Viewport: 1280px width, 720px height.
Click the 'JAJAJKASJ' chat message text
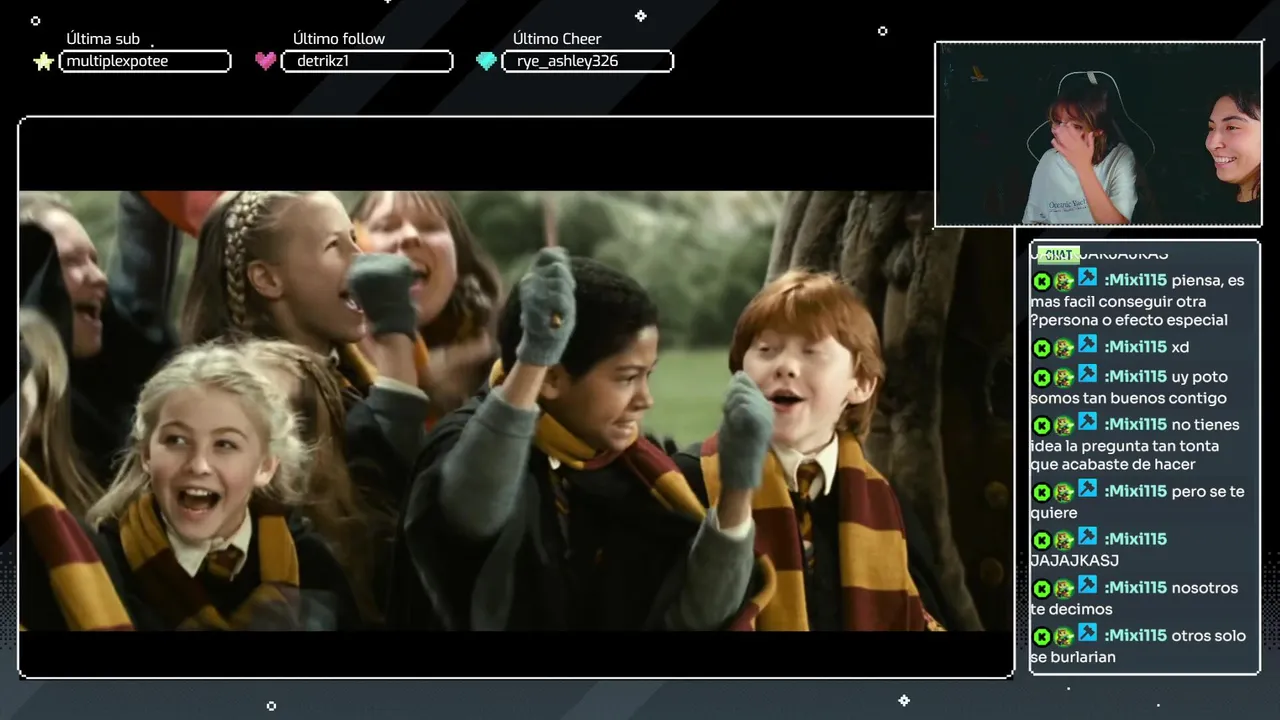[x=1074, y=561]
